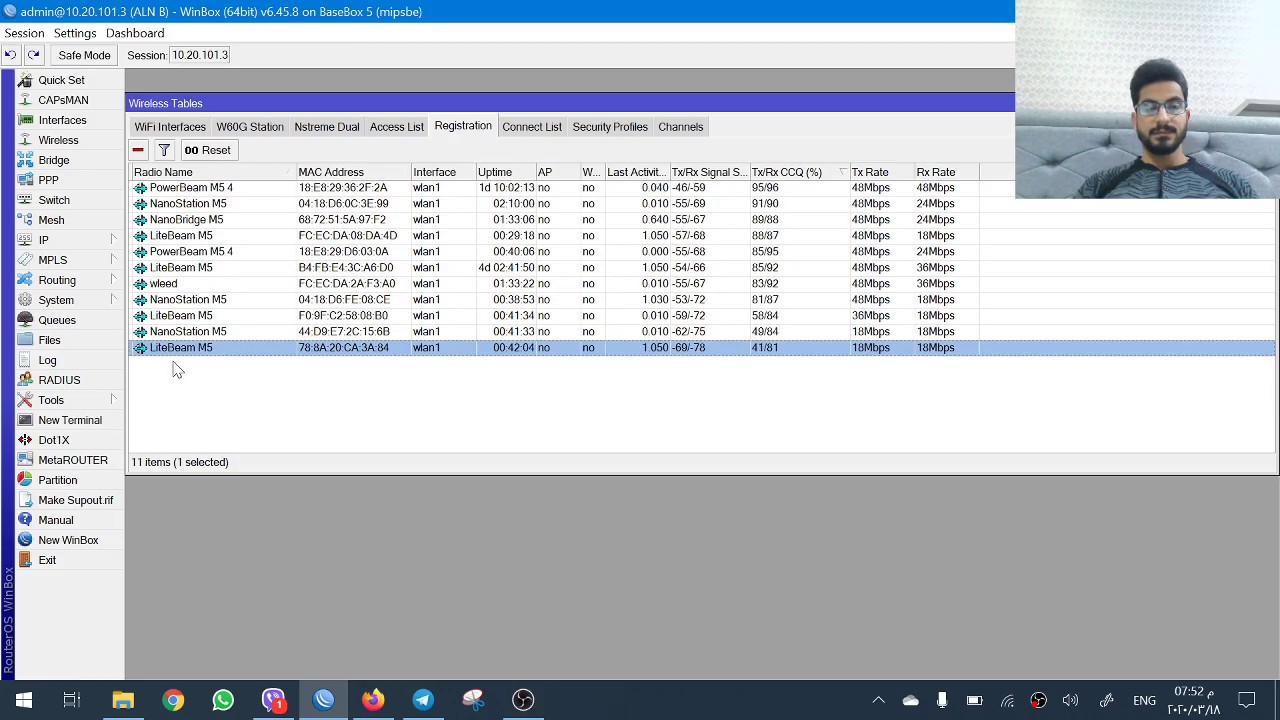Click MAC address B4:FB:E4:3C:A6:D0
This screenshot has height=720, width=1280.
[345, 268]
